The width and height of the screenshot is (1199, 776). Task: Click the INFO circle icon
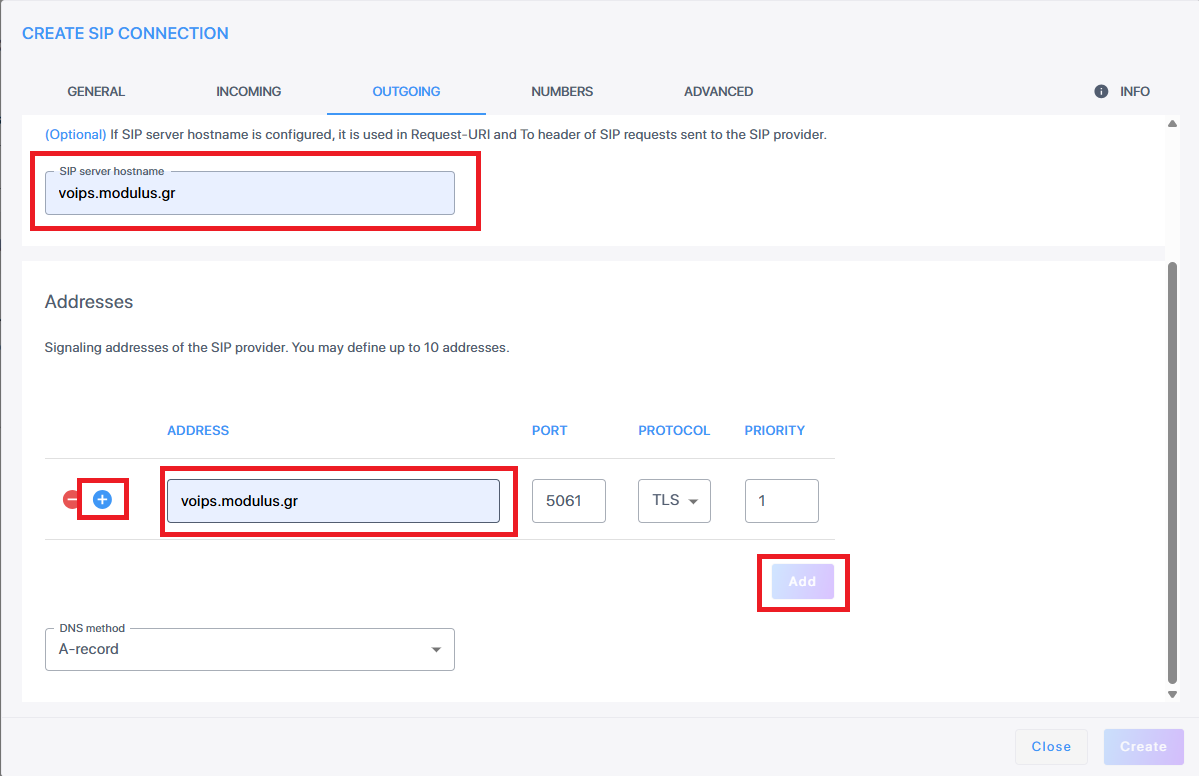coord(1101,91)
